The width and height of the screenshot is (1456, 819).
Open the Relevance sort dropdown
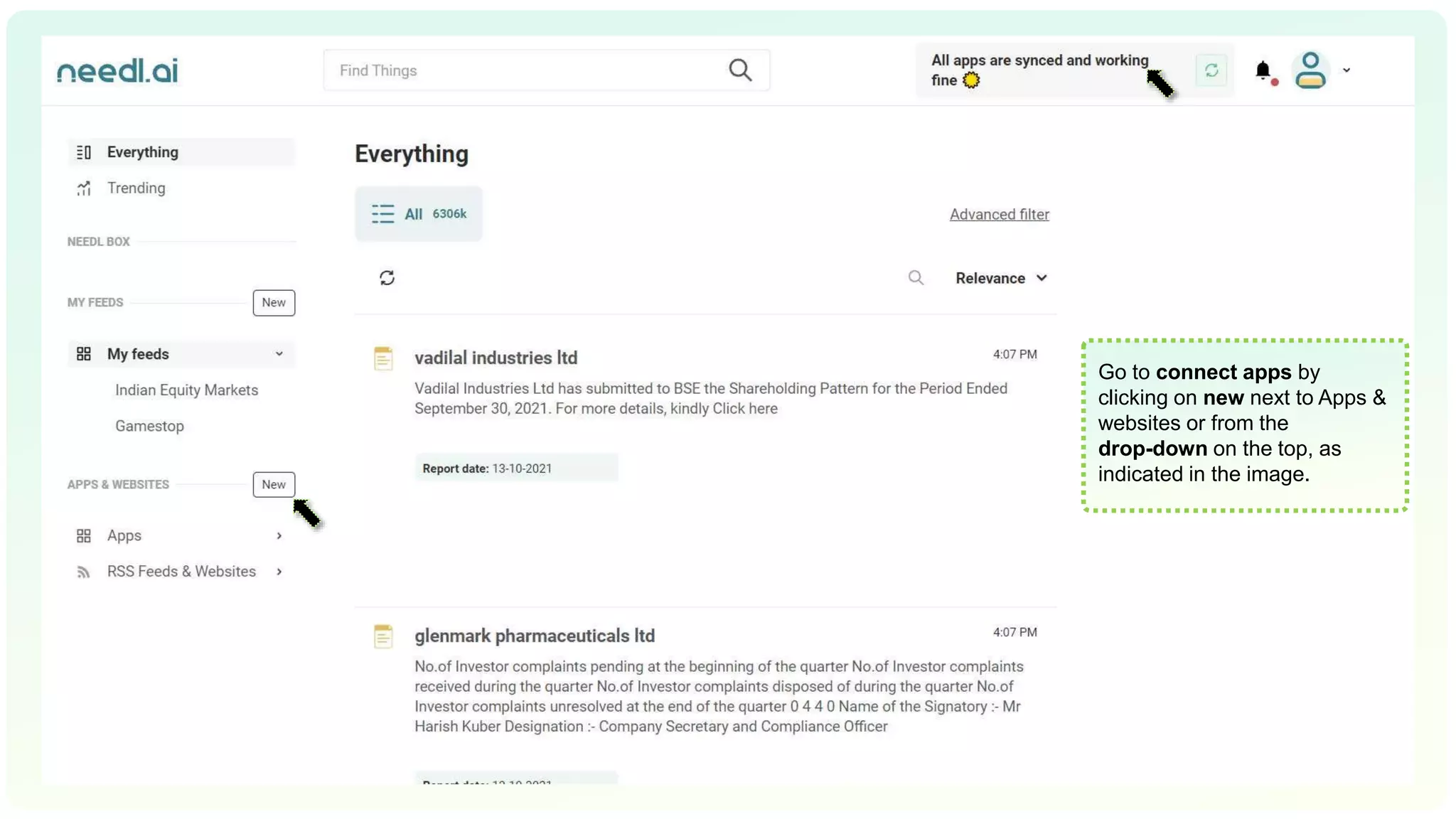[1001, 278]
